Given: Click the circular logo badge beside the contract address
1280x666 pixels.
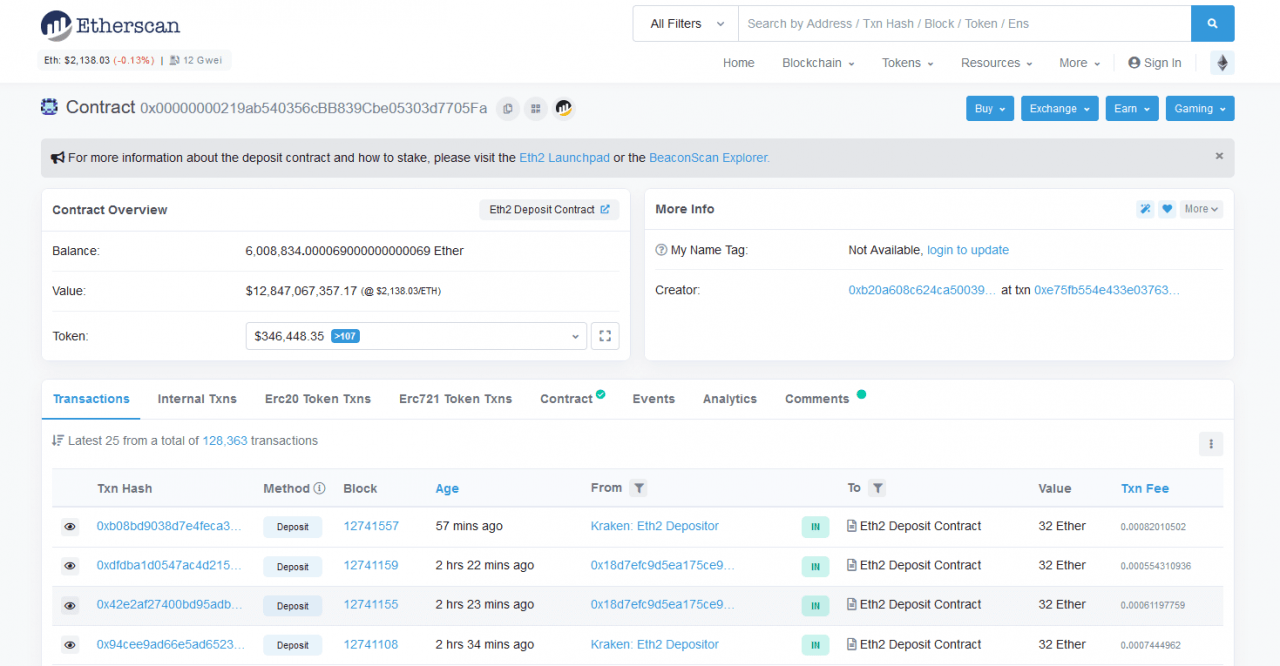Looking at the screenshot, I should pyautogui.click(x=563, y=108).
